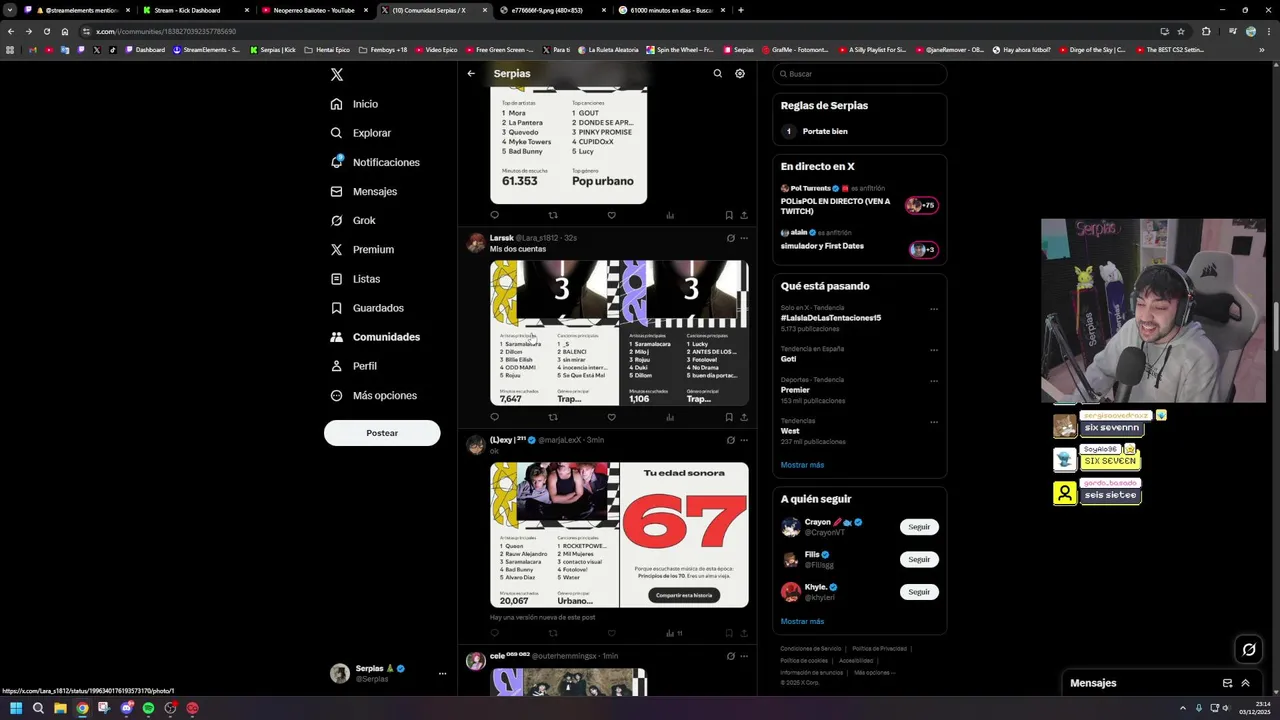Share Laresk's post
This screenshot has width=1280, height=720.
(x=744, y=417)
